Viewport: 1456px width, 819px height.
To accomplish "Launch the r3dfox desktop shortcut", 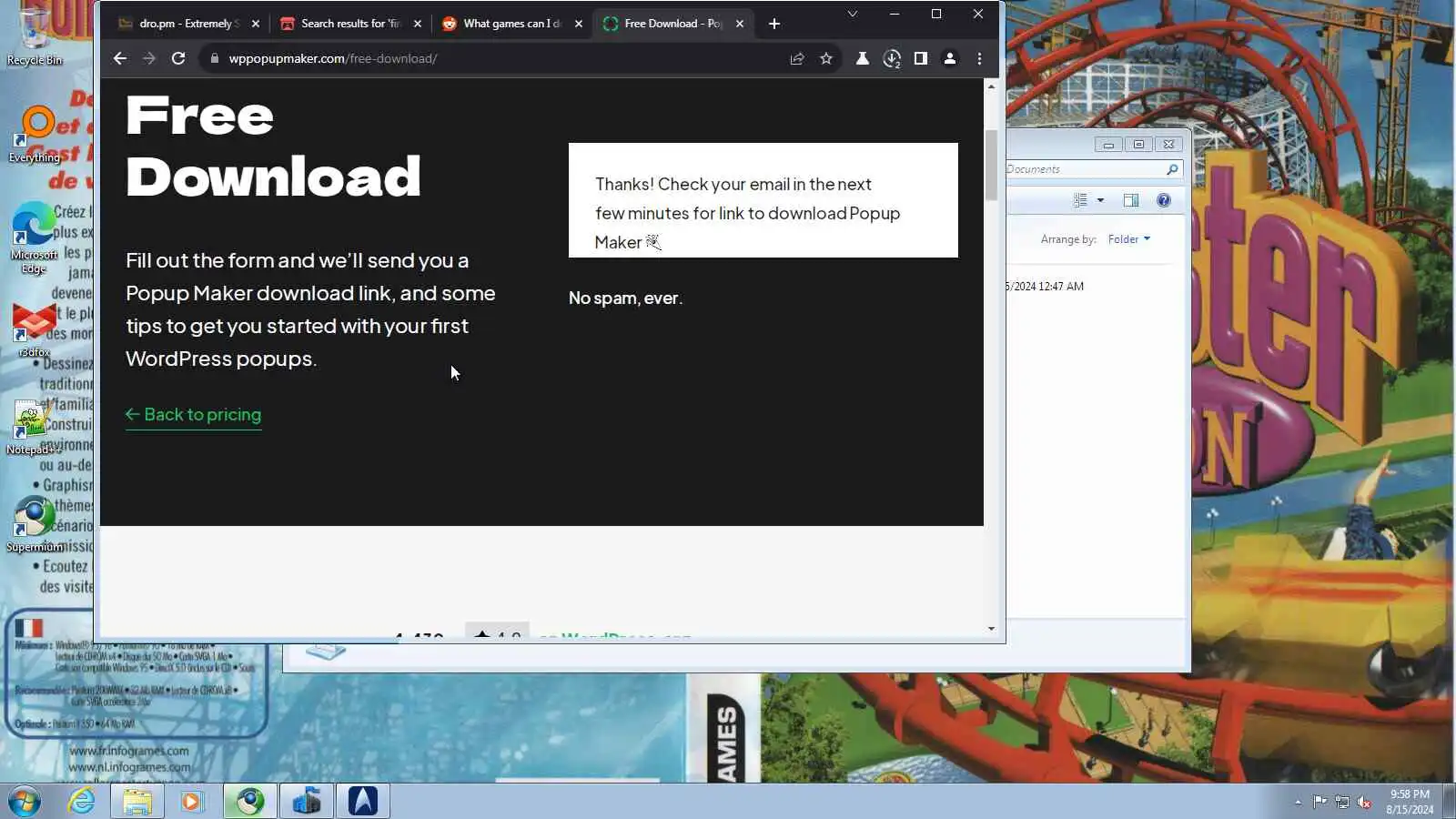I will click(35, 330).
